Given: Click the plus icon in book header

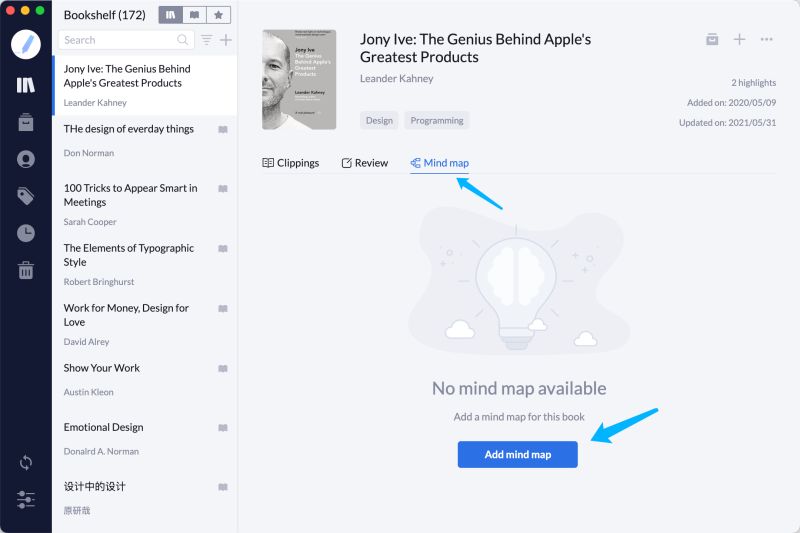Looking at the screenshot, I should pos(739,39).
